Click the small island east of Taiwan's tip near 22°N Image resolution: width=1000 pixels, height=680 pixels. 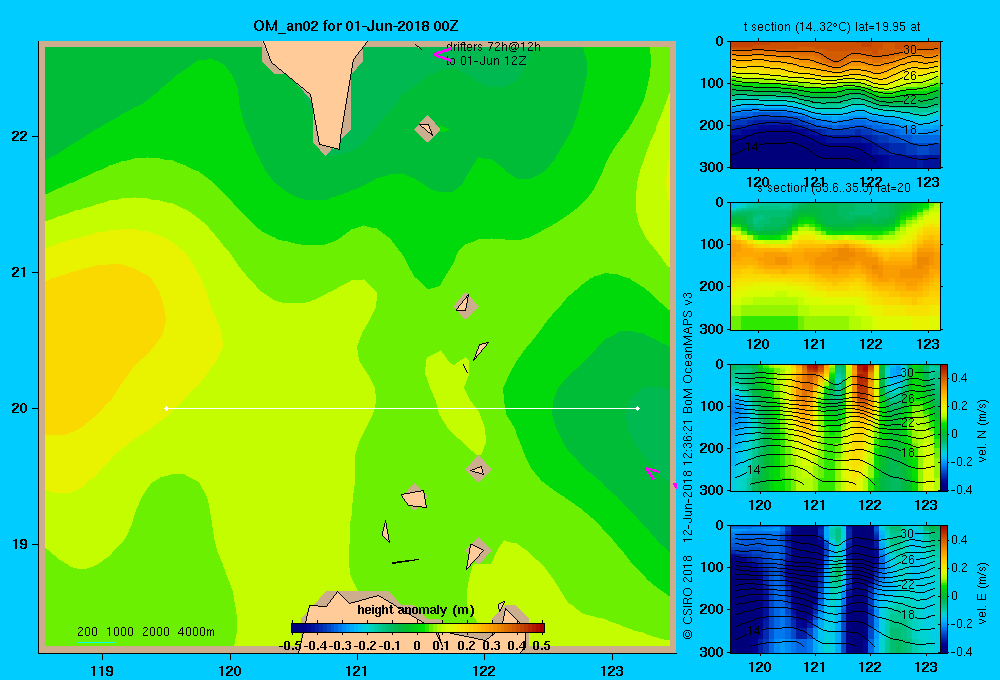[427, 128]
